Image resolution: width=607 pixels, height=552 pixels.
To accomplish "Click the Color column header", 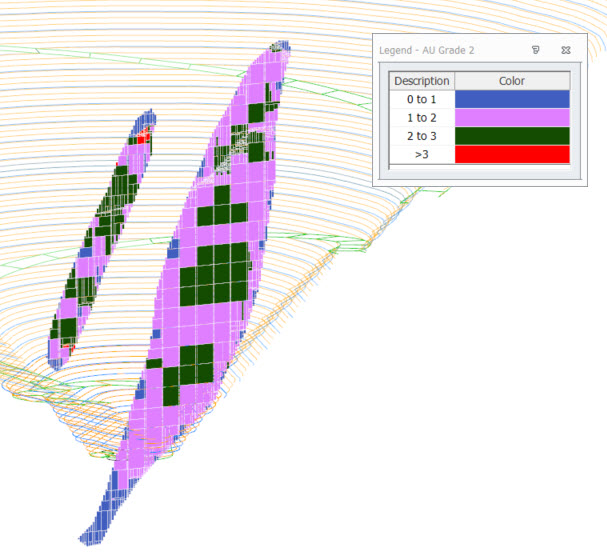I will [512, 81].
